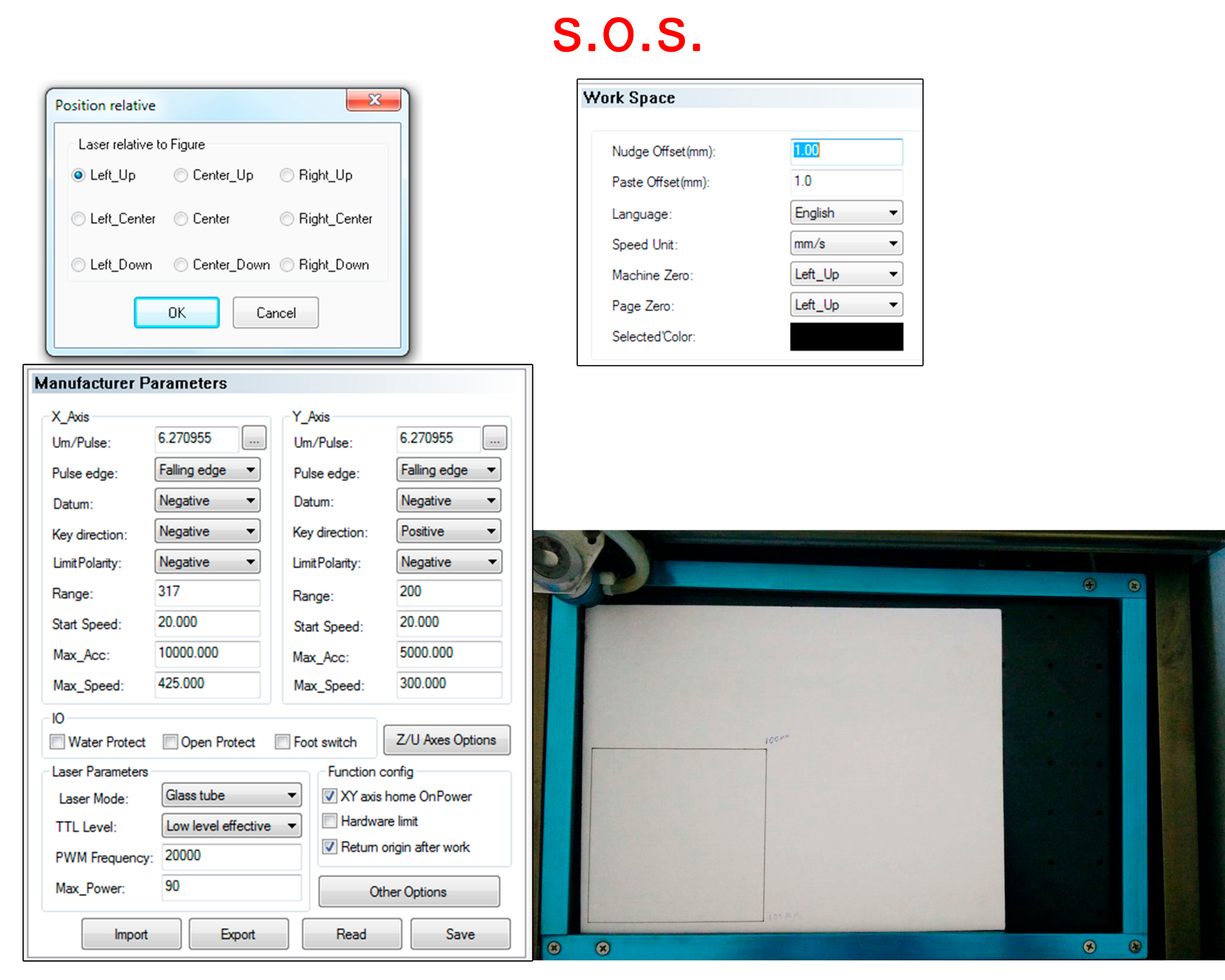Choose the Right_Down radio option
The height and width of the screenshot is (980, 1225).
pos(288,265)
